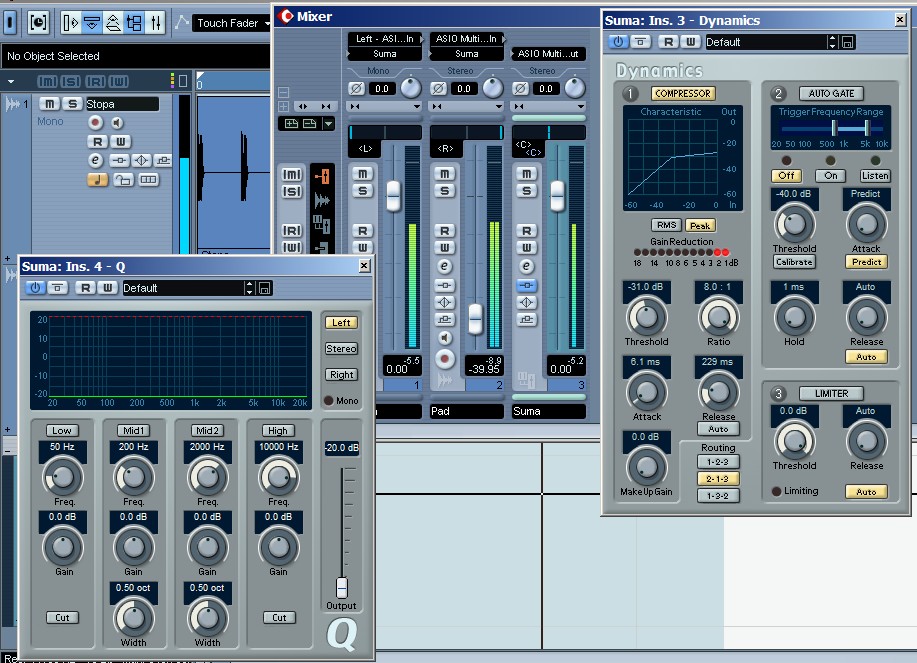This screenshot has width=917, height=663.
Task: Expand the Default preset list in Q plugin
Action: click(249, 288)
